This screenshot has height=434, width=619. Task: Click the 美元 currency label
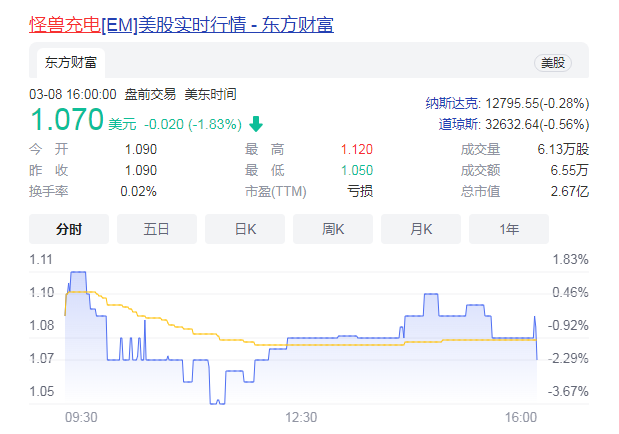pyautogui.click(x=122, y=124)
